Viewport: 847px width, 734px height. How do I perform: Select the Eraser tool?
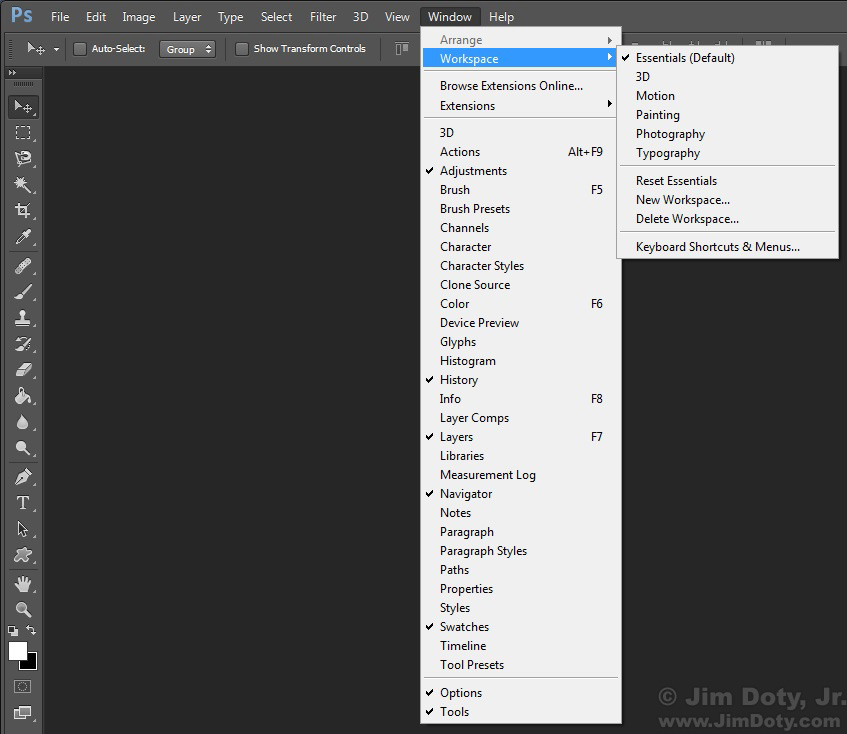coord(23,370)
